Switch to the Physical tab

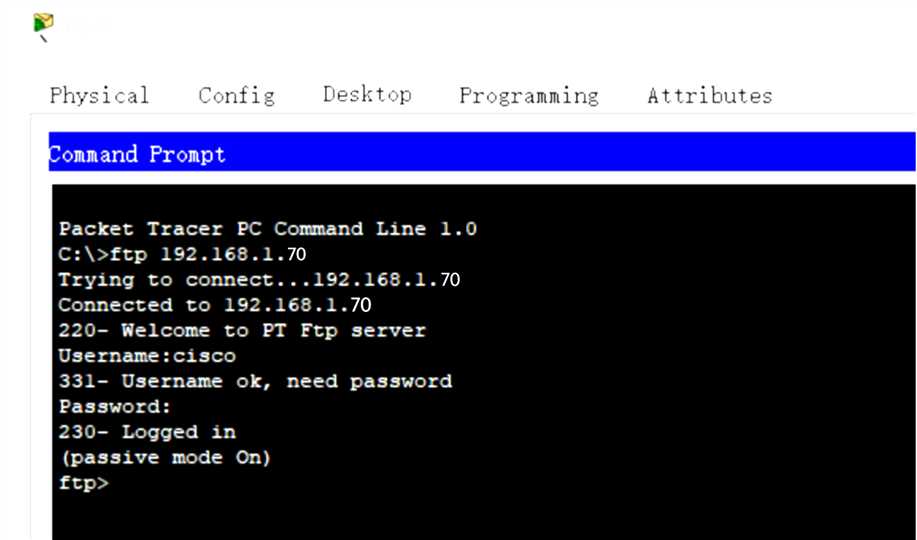click(x=99, y=96)
